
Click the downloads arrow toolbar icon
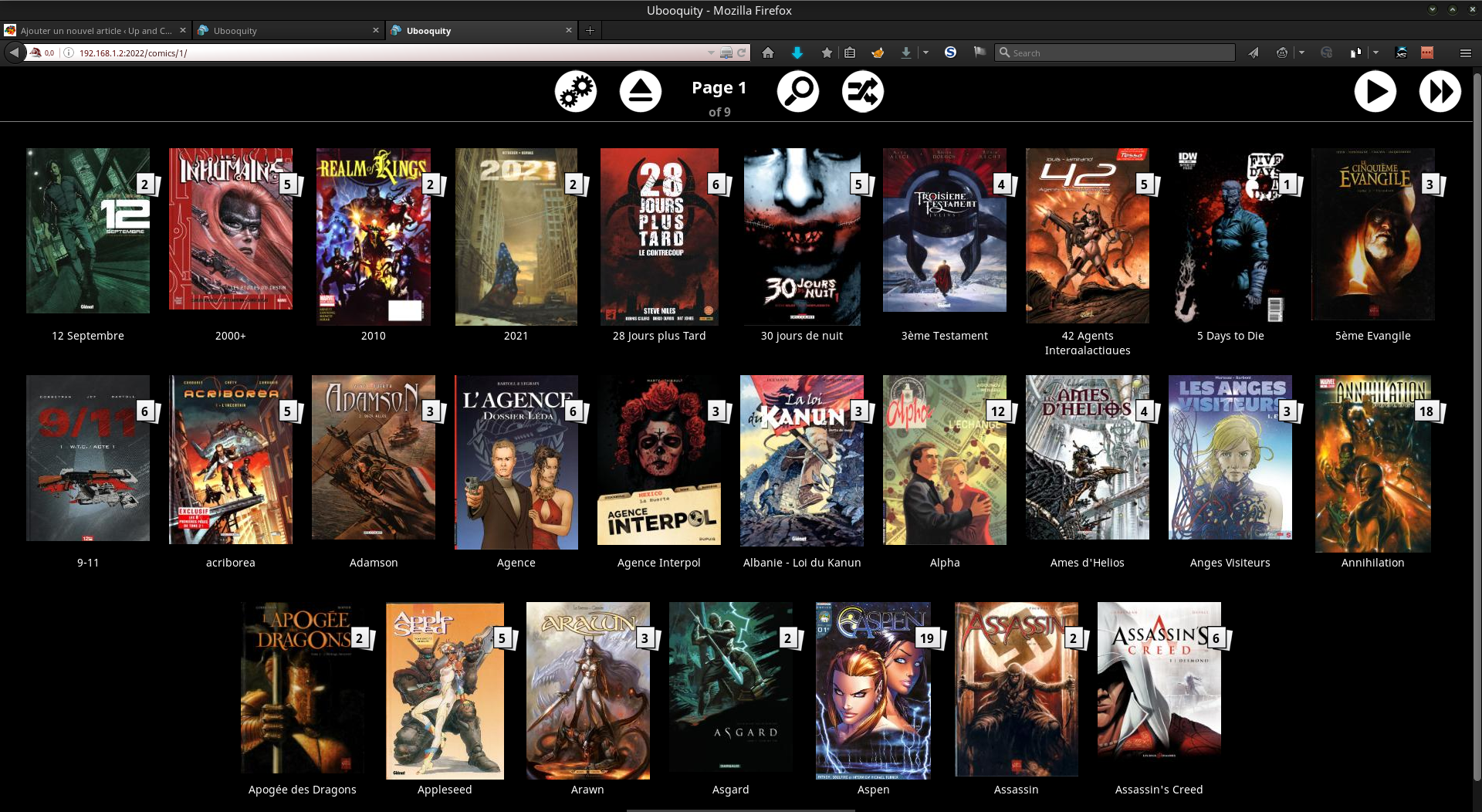[906, 52]
